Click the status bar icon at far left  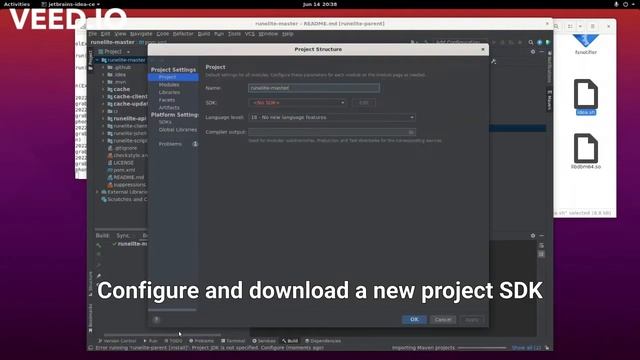91,348
